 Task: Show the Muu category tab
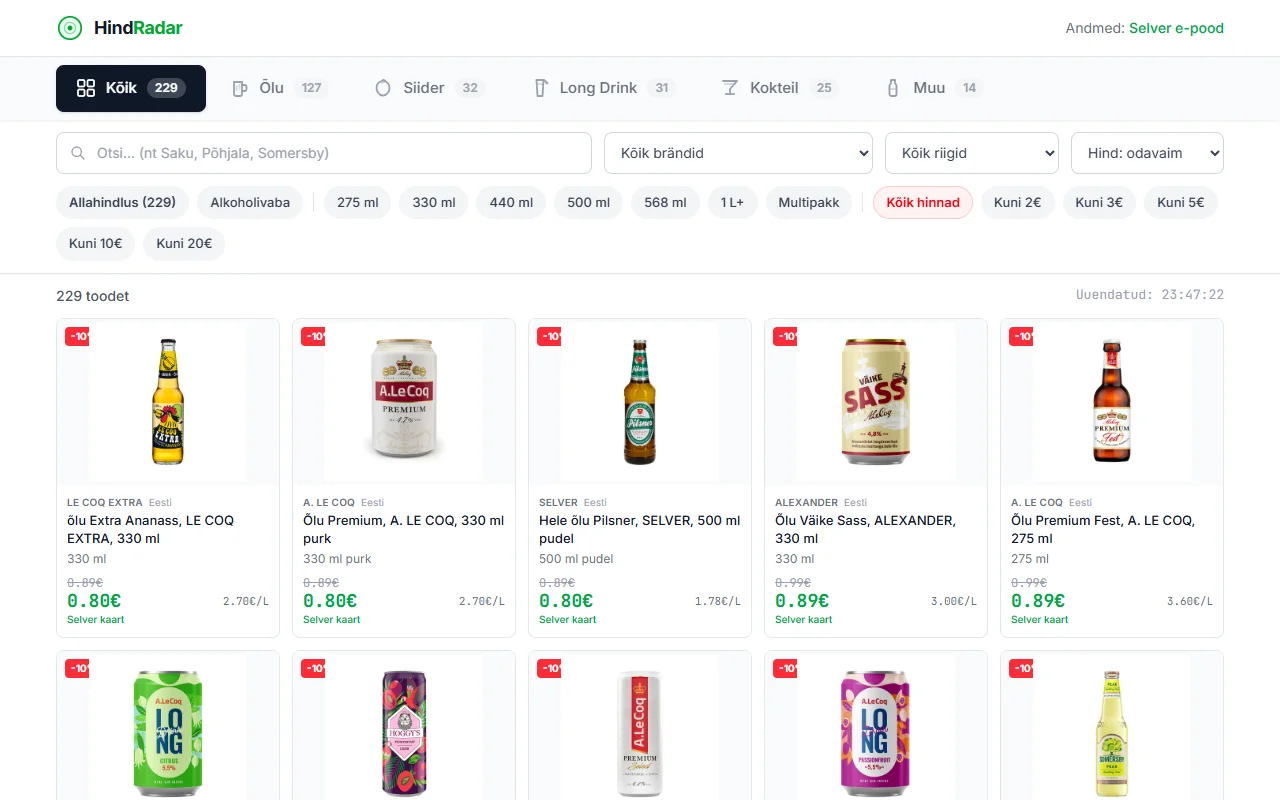(x=933, y=88)
